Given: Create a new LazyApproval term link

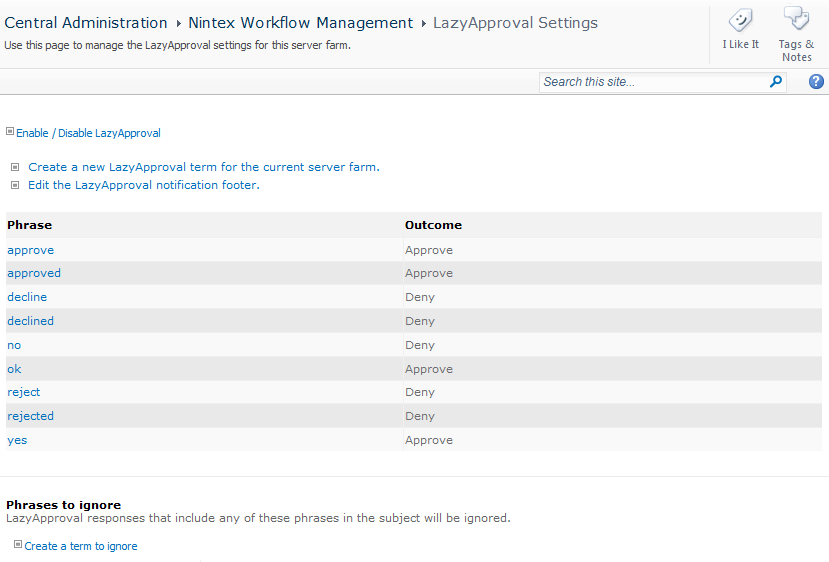Looking at the screenshot, I should coord(204,167).
